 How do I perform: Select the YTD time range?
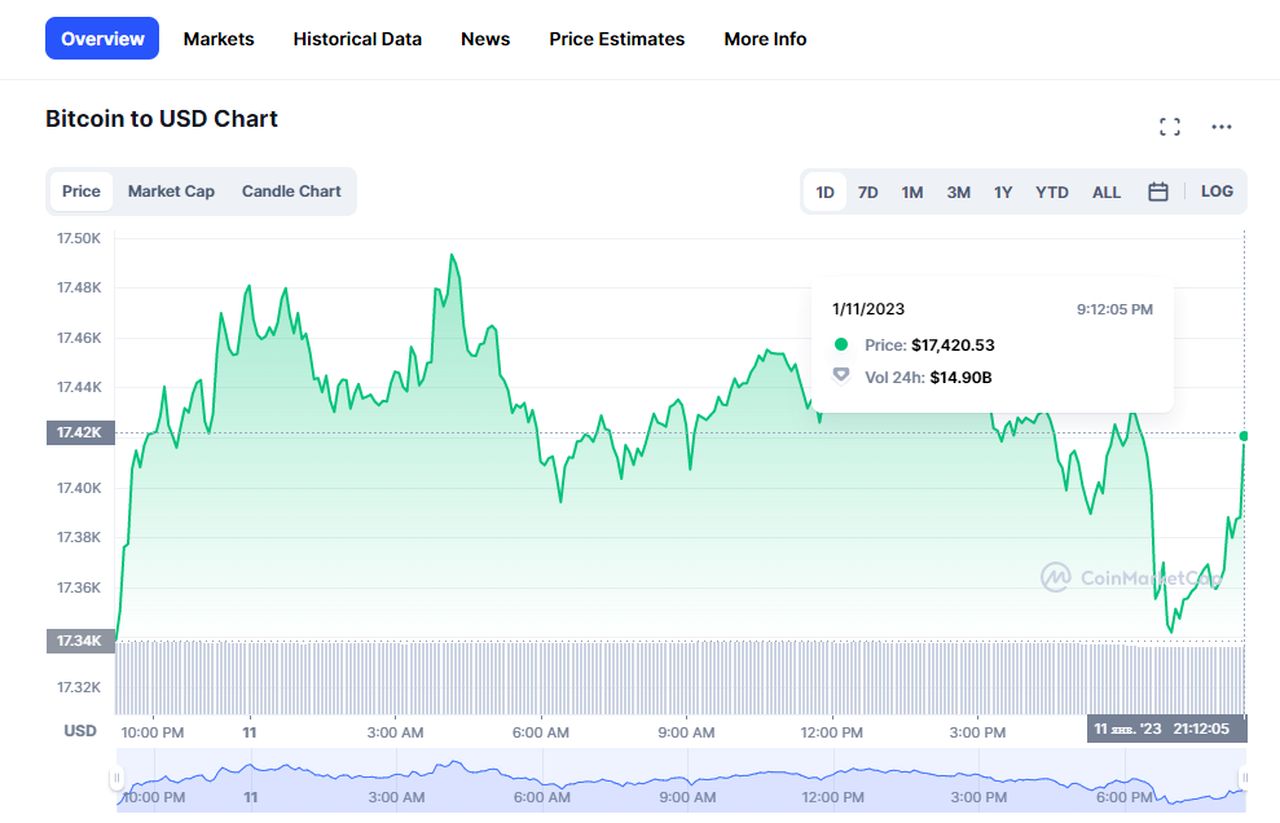pos(1052,192)
